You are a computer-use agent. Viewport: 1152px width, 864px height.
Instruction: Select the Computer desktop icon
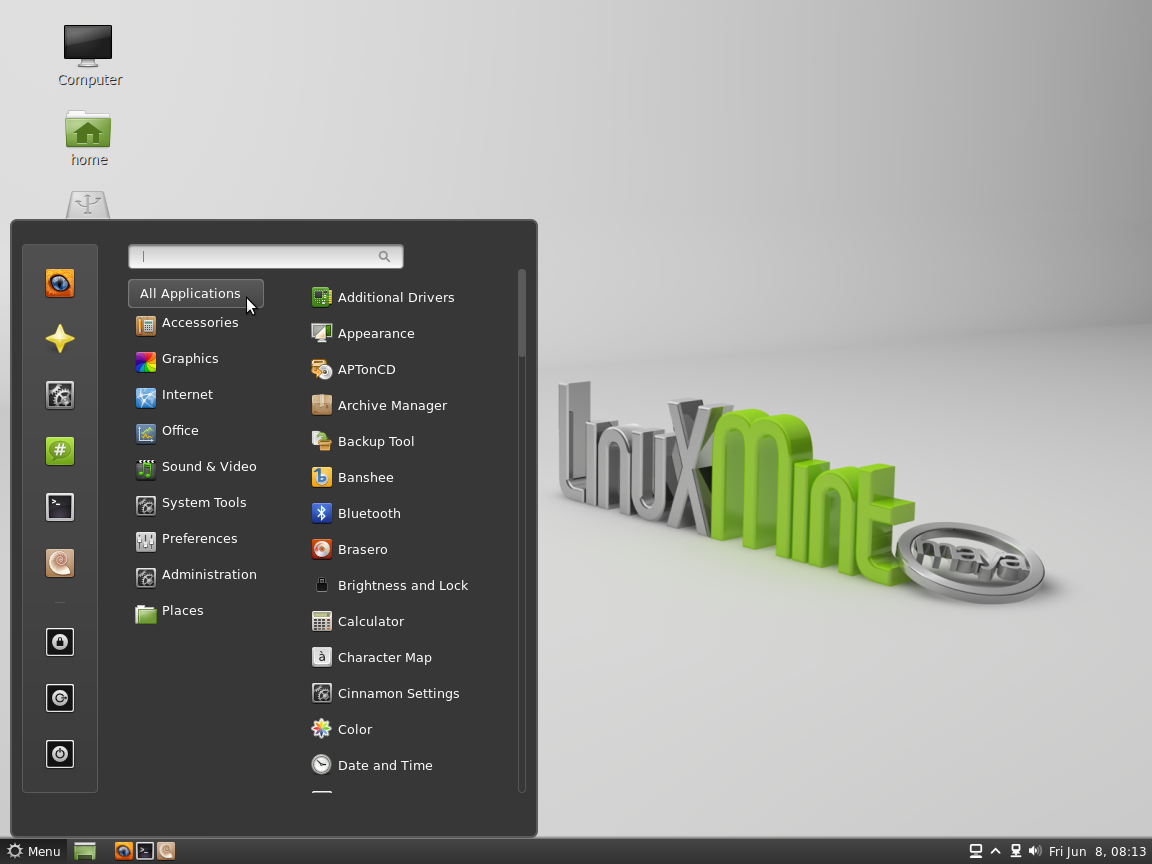[89, 56]
